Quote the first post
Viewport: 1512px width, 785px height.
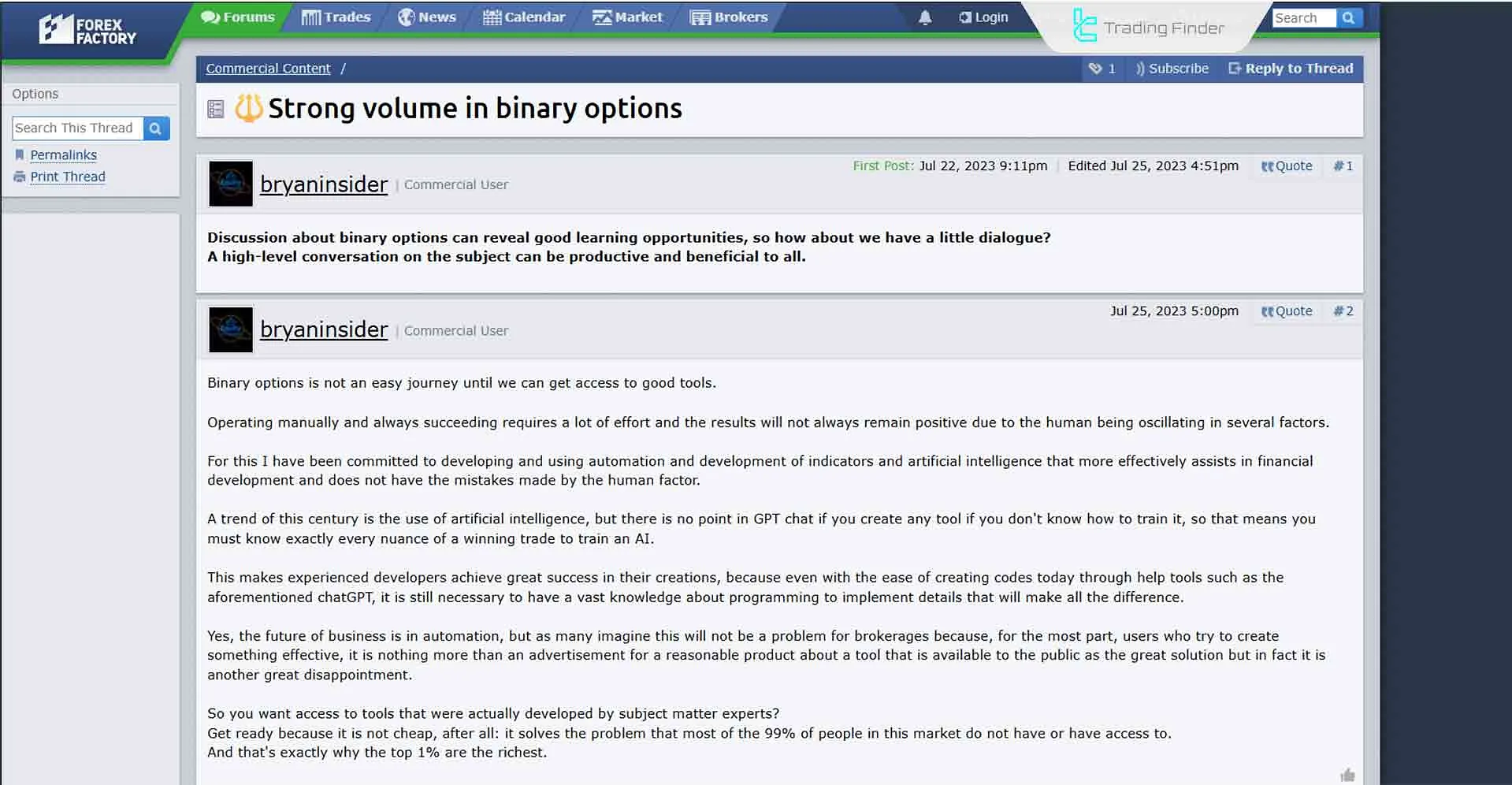point(1287,166)
